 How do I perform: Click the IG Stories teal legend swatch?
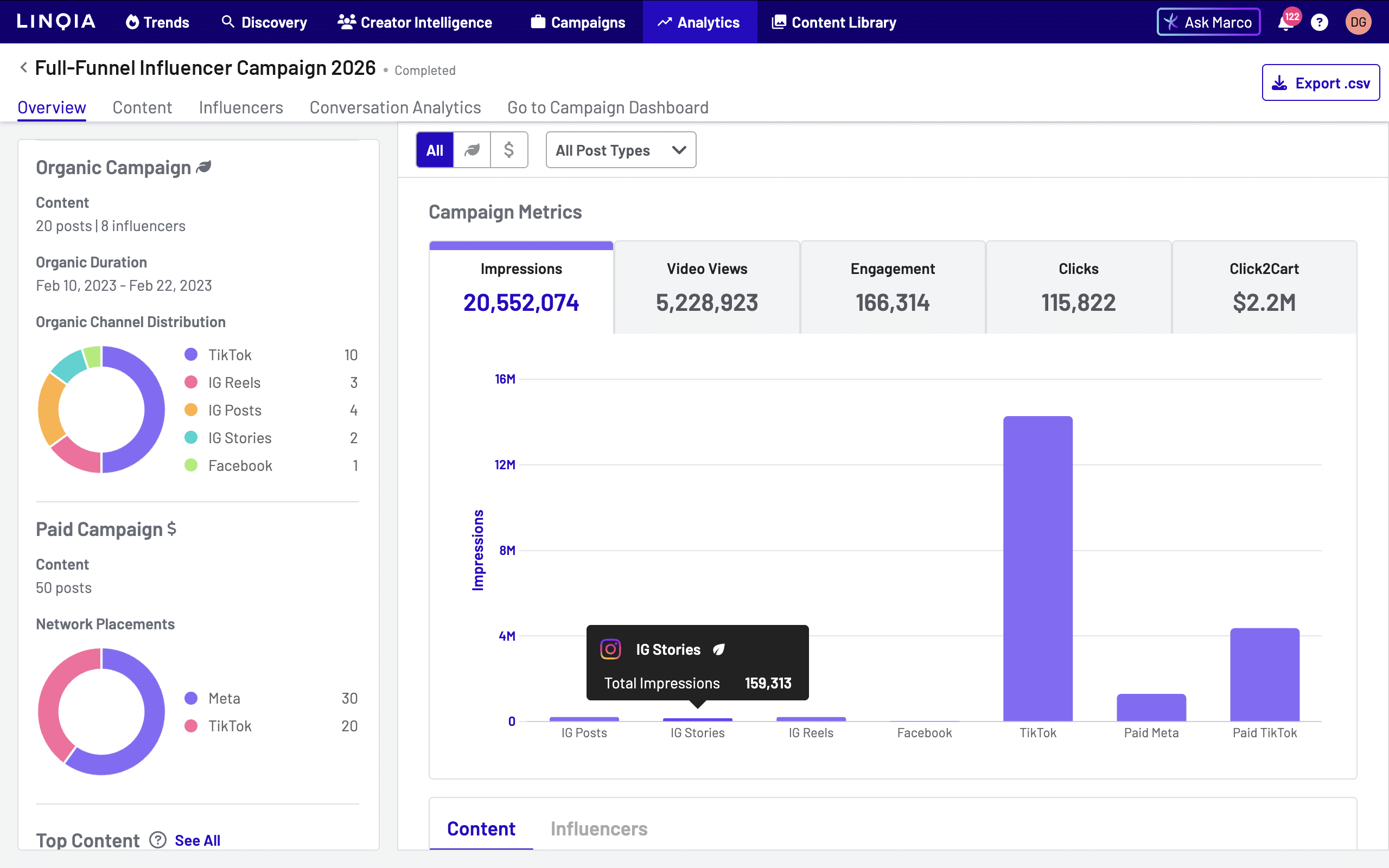191,437
